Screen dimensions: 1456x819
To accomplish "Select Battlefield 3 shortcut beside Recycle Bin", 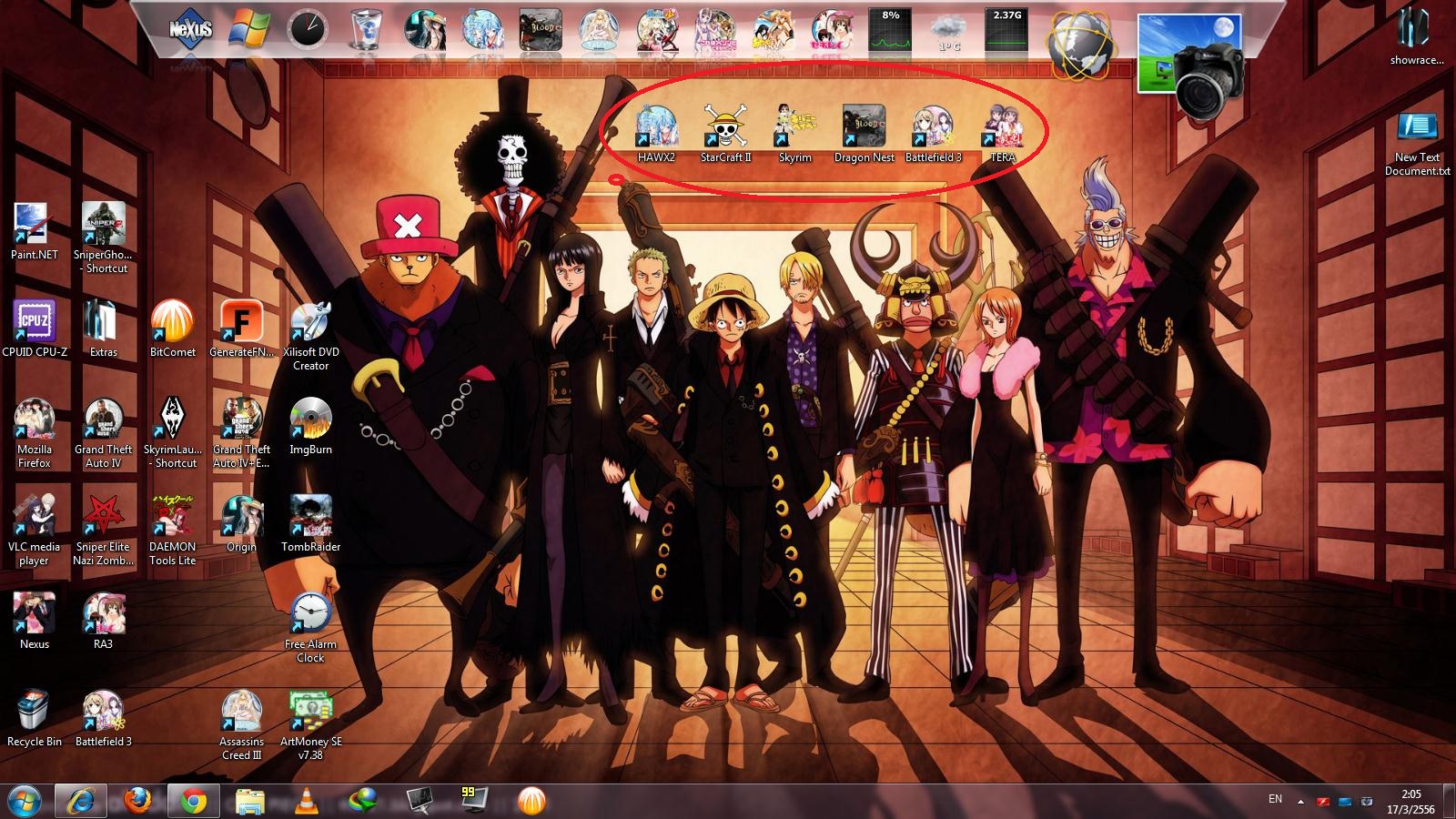I will coord(104,718).
